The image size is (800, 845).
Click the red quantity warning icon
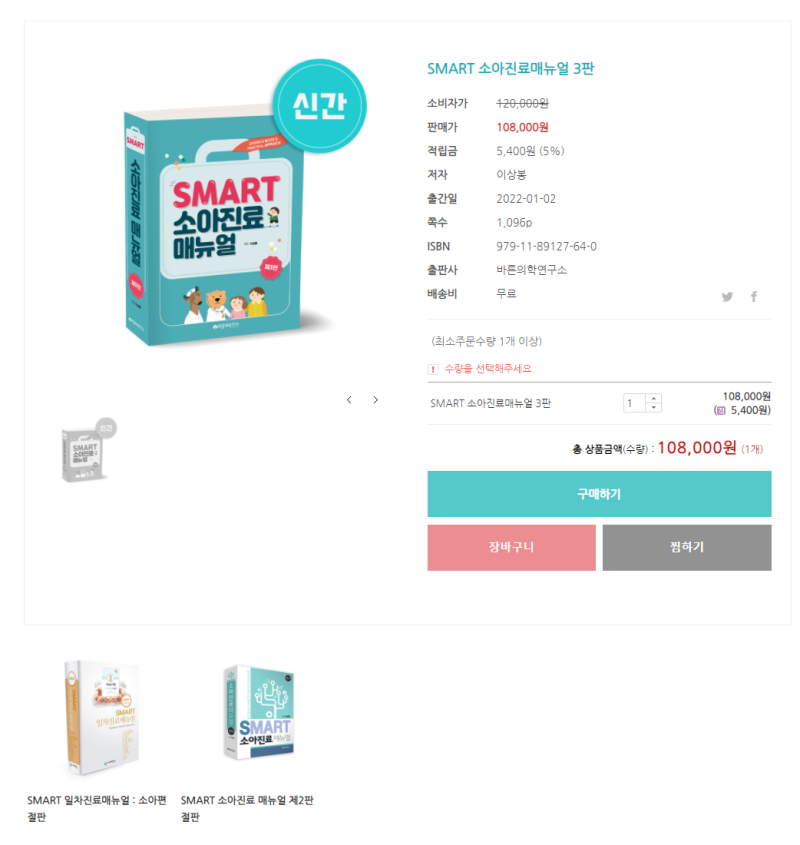[432, 369]
